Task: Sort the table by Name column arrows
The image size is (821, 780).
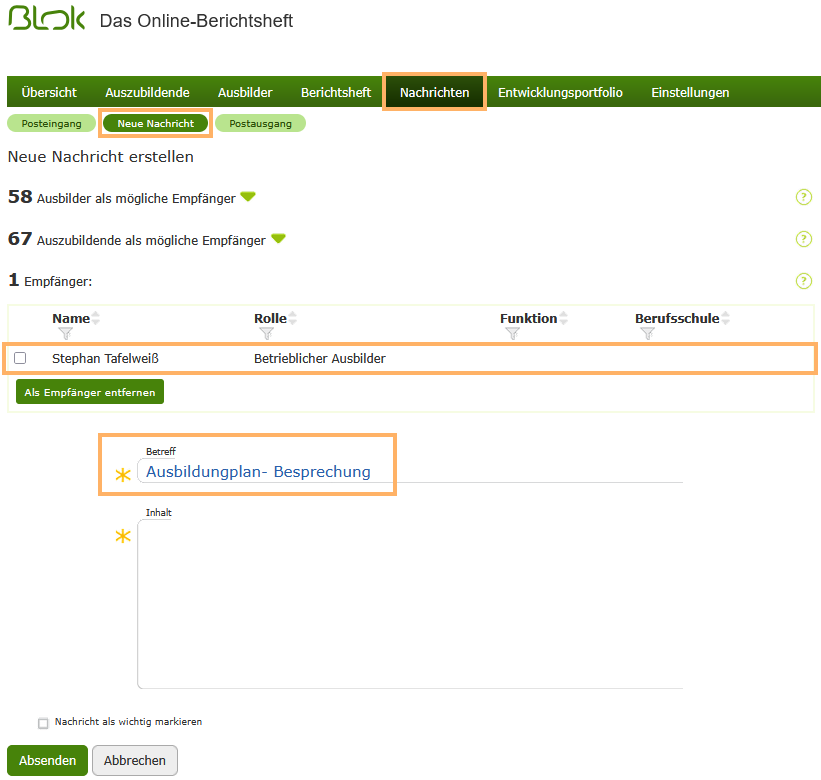Action: point(96,318)
